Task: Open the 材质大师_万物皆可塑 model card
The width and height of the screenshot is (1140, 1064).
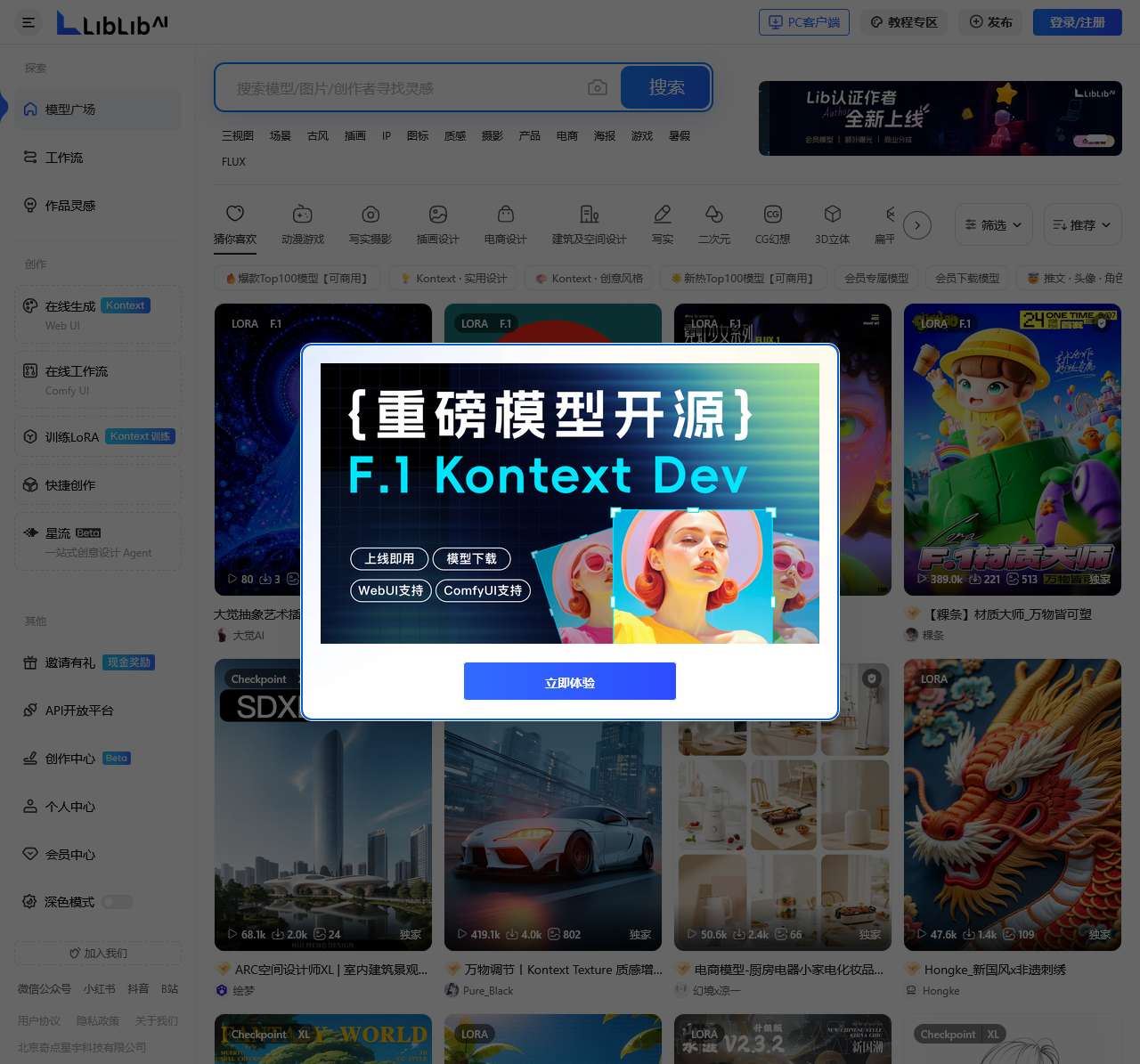Action: [x=1013, y=450]
